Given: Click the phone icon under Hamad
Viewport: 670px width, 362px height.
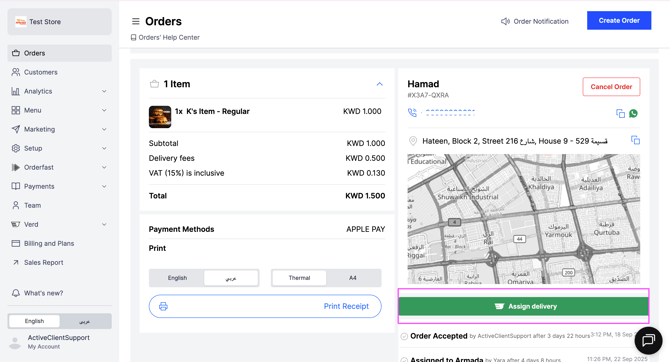Looking at the screenshot, I should pos(412,113).
